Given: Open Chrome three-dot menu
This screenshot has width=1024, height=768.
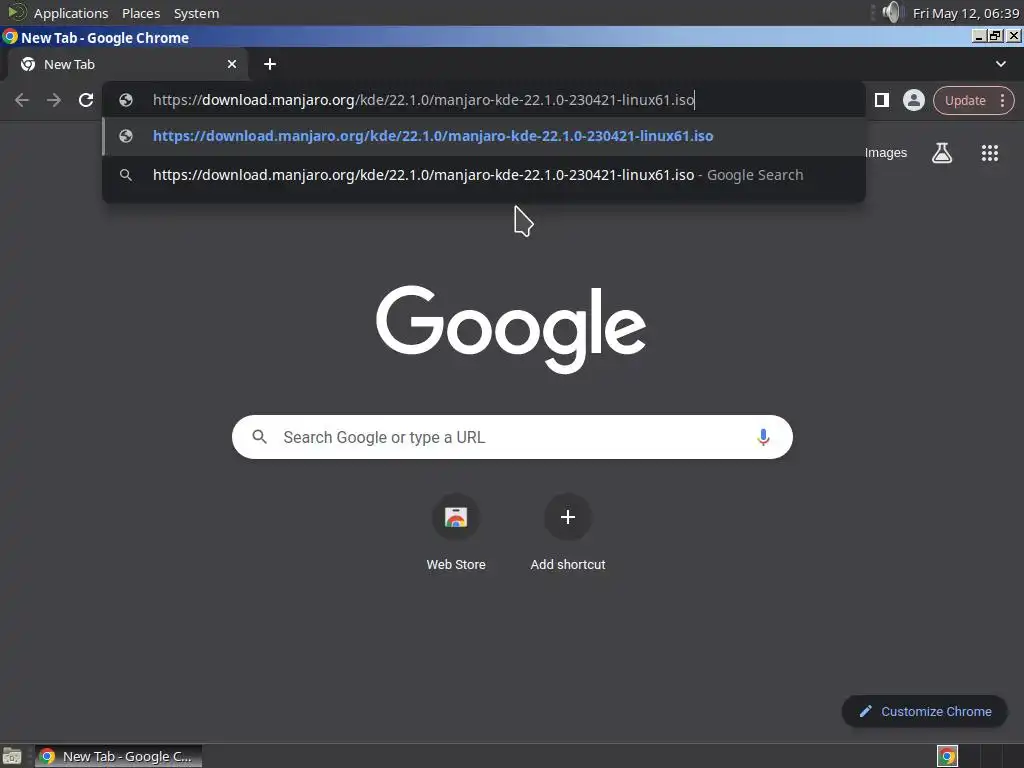Looking at the screenshot, I should [x=1002, y=101].
